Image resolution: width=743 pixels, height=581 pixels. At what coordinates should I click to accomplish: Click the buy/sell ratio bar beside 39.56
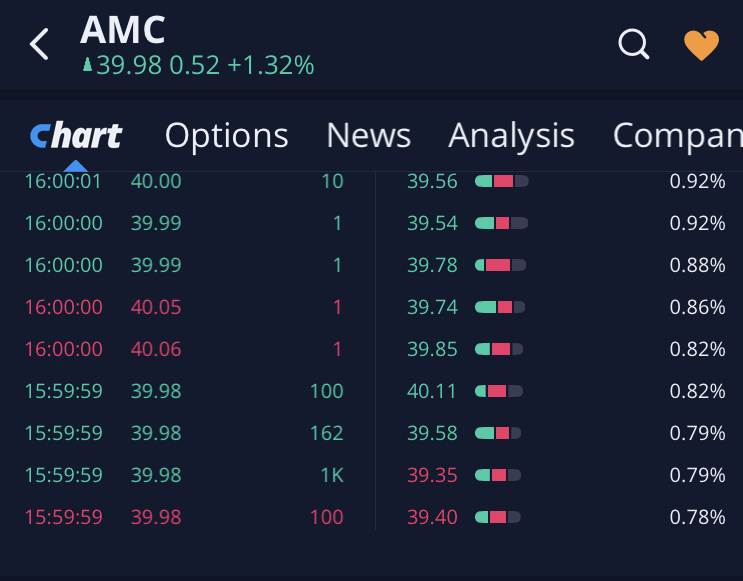click(501, 181)
